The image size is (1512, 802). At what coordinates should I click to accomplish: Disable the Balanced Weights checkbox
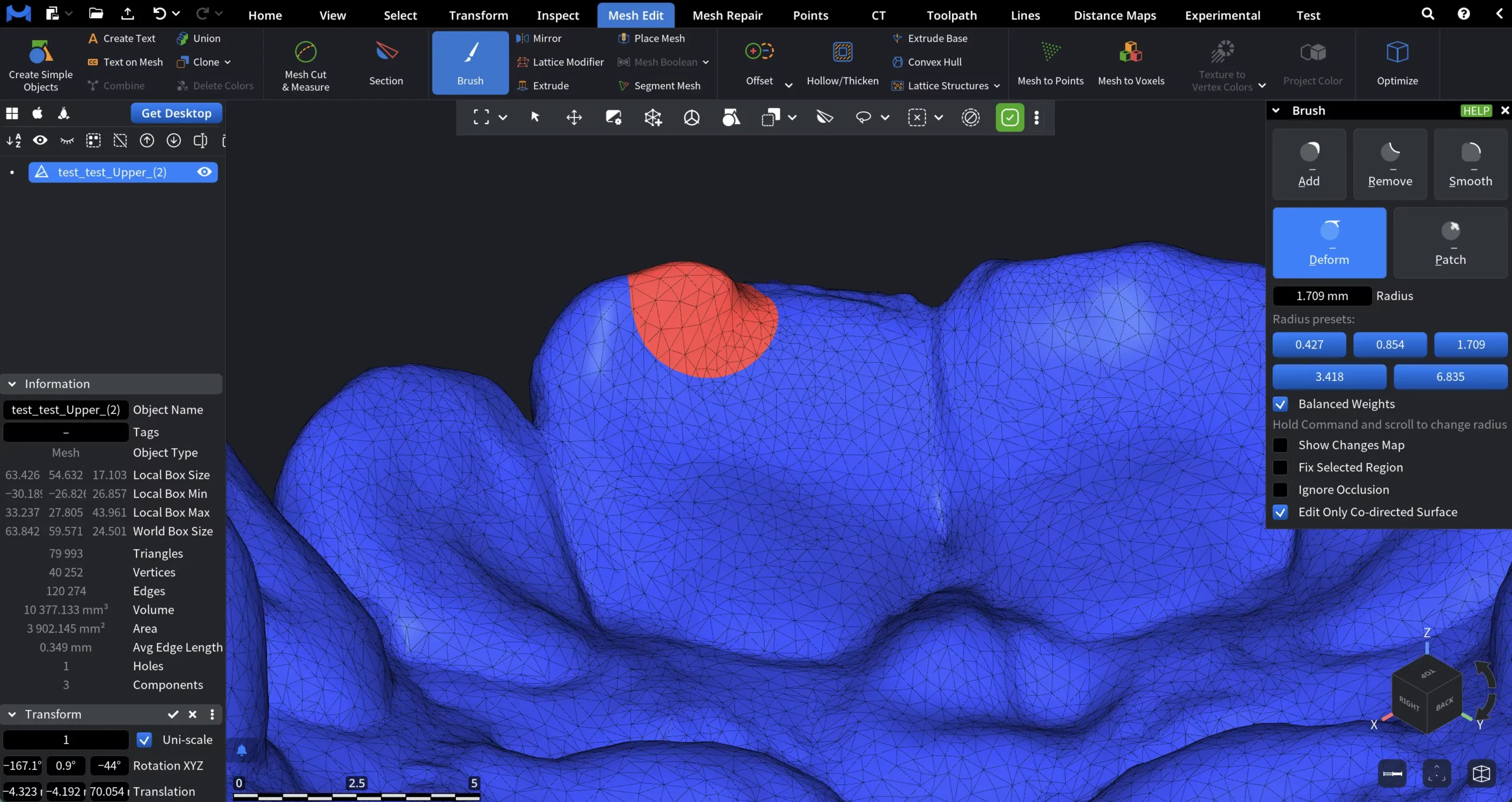(1280, 404)
